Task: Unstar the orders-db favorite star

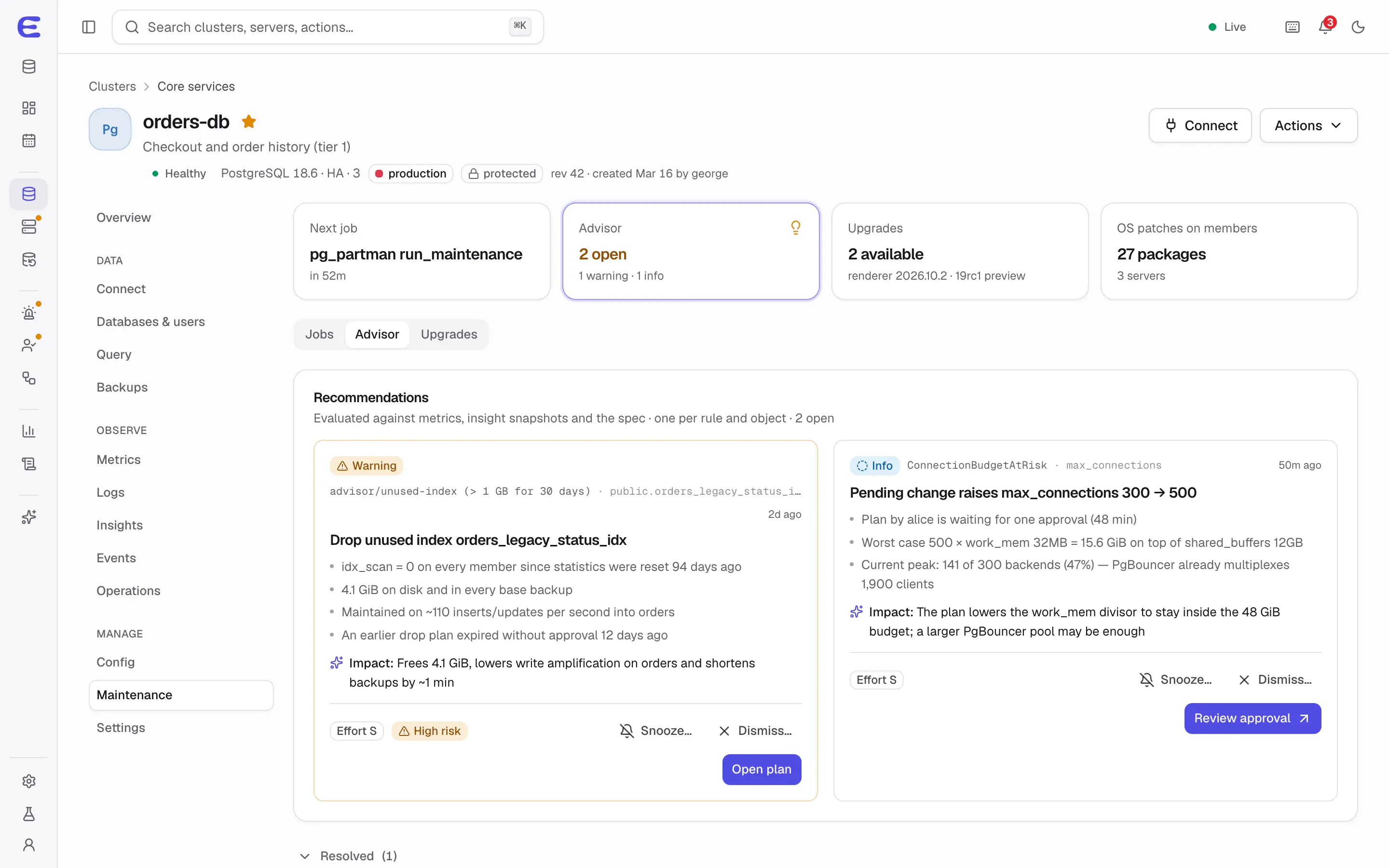Action: point(248,122)
